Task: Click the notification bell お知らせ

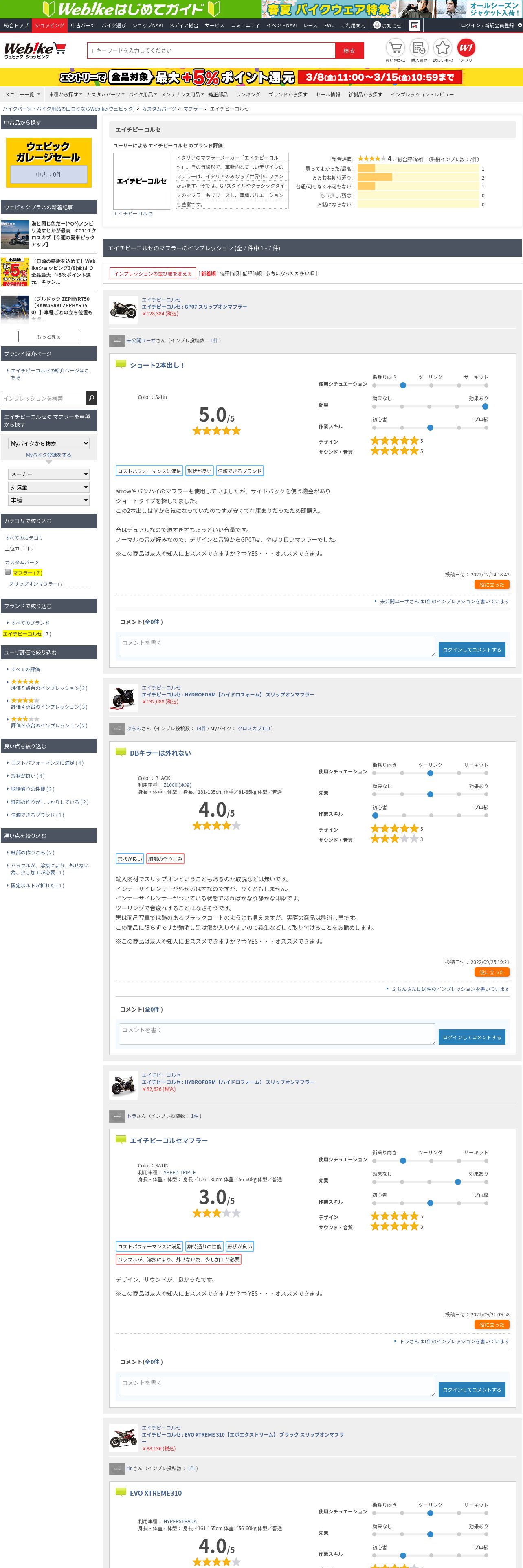Action: (x=387, y=26)
